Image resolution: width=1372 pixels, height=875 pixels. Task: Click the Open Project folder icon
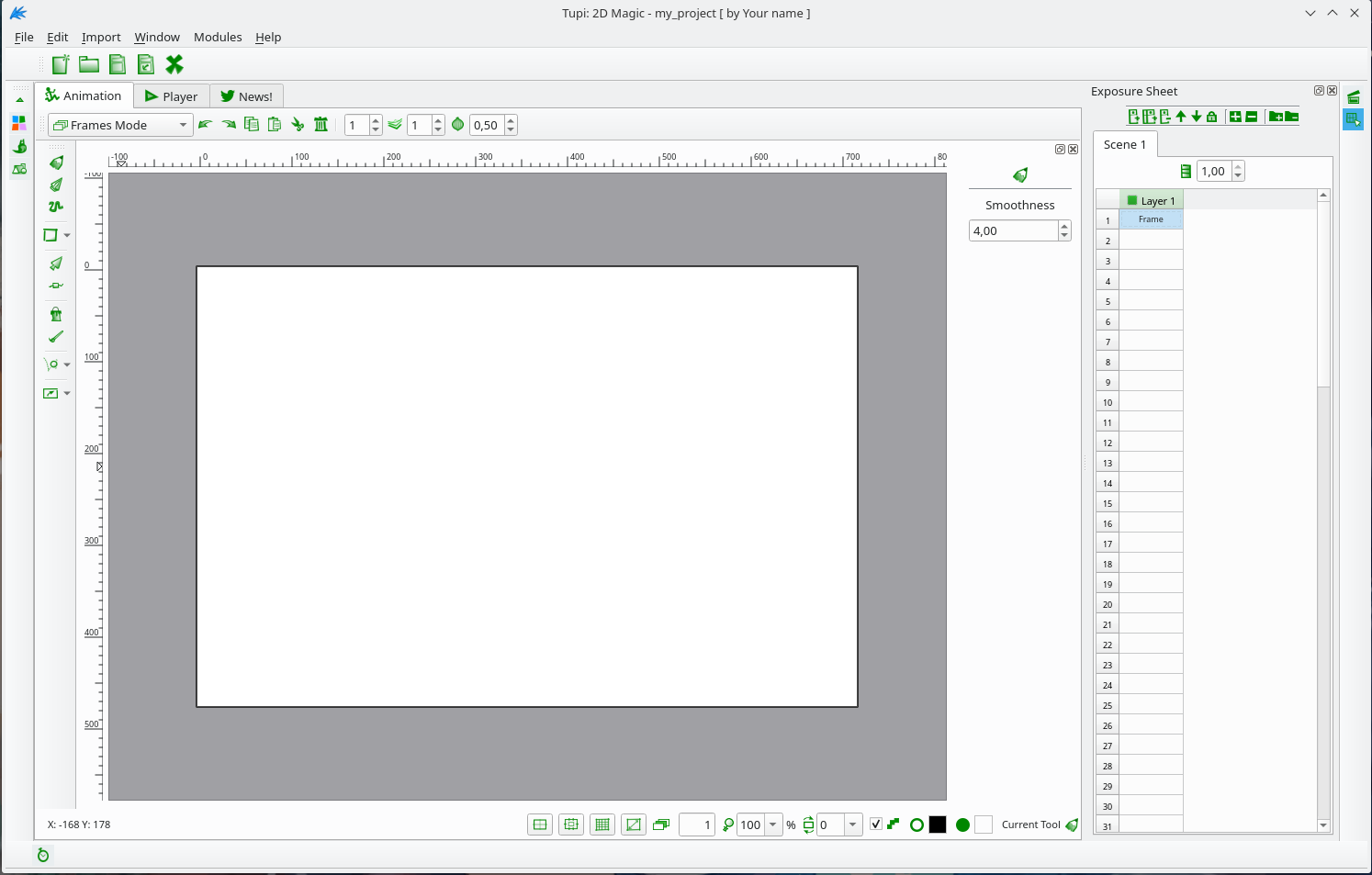click(89, 64)
